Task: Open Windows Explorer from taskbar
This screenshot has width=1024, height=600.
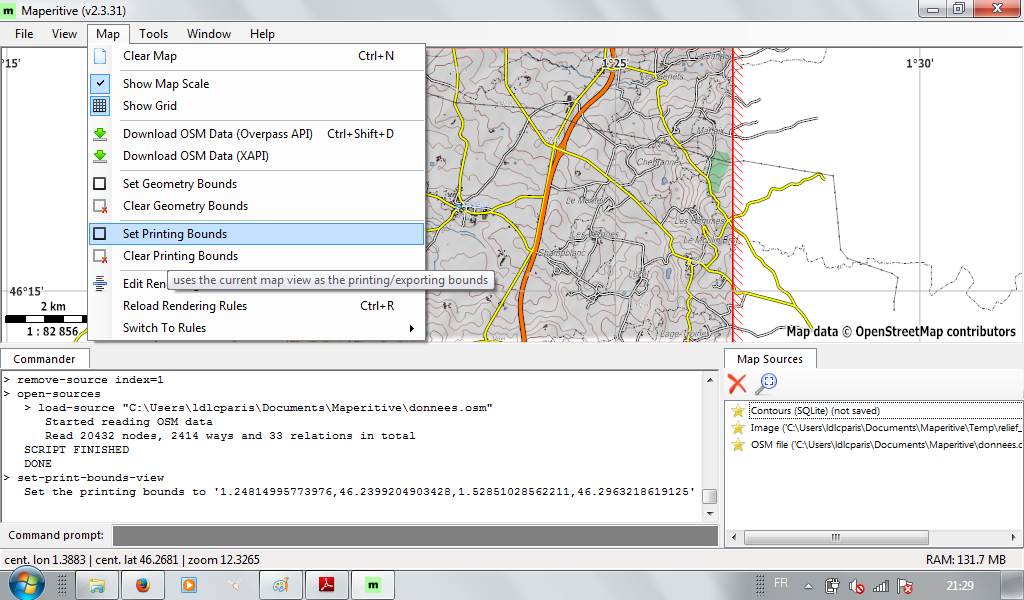Action: pos(97,585)
